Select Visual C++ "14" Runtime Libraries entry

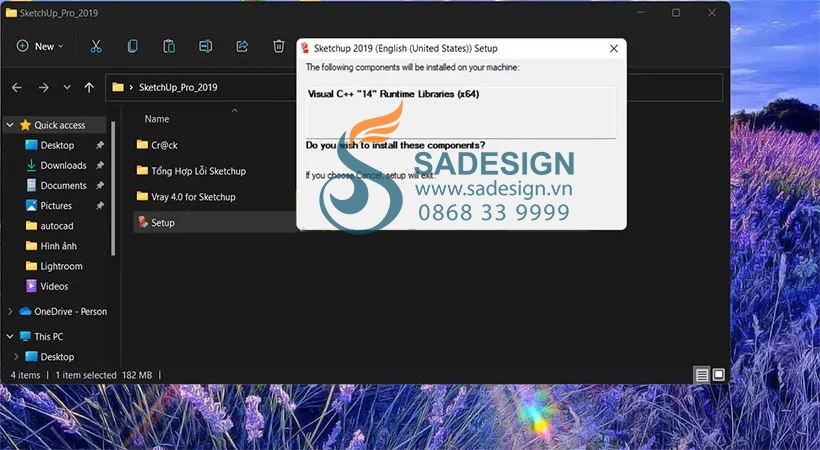point(393,94)
